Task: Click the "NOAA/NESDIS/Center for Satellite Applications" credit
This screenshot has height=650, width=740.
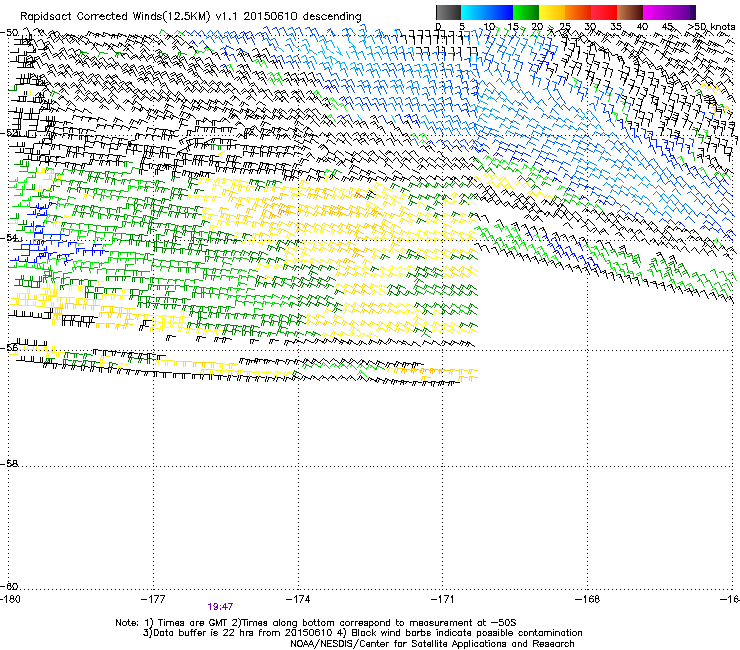Action: coord(432,644)
